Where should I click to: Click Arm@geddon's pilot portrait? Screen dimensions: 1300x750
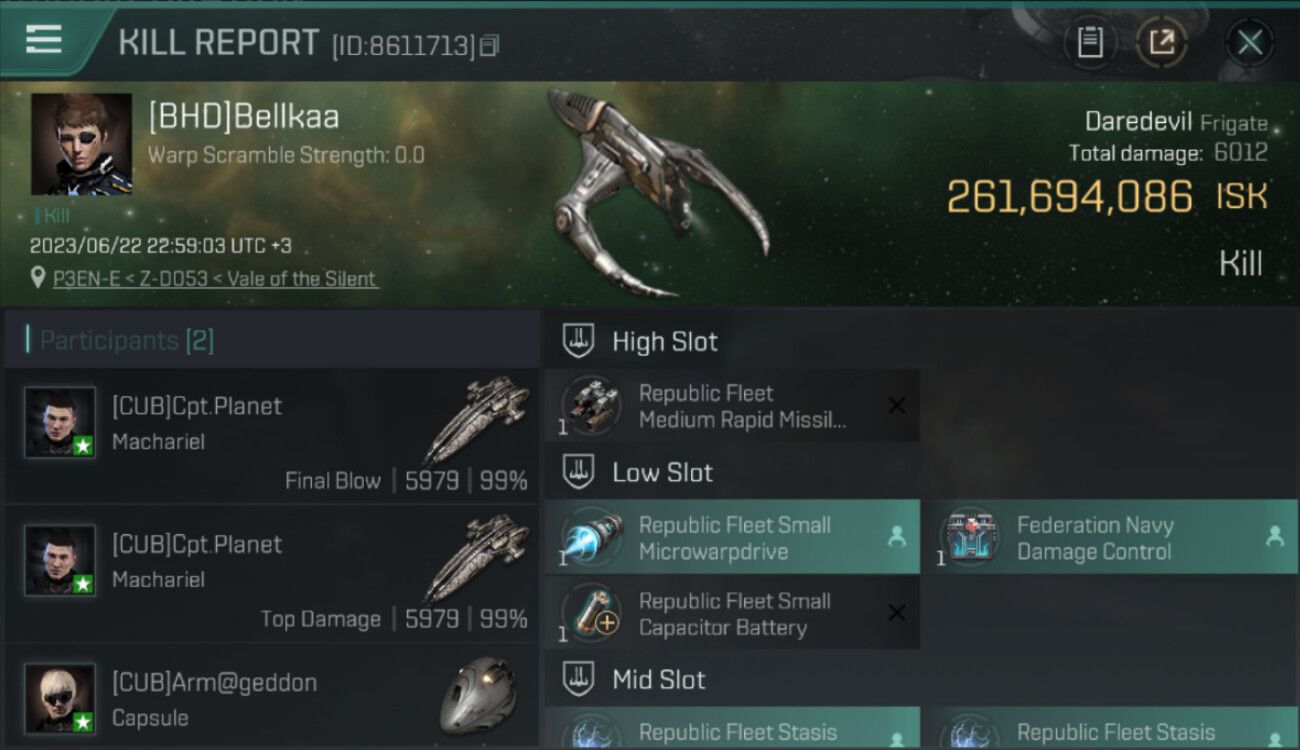pos(60,699)
